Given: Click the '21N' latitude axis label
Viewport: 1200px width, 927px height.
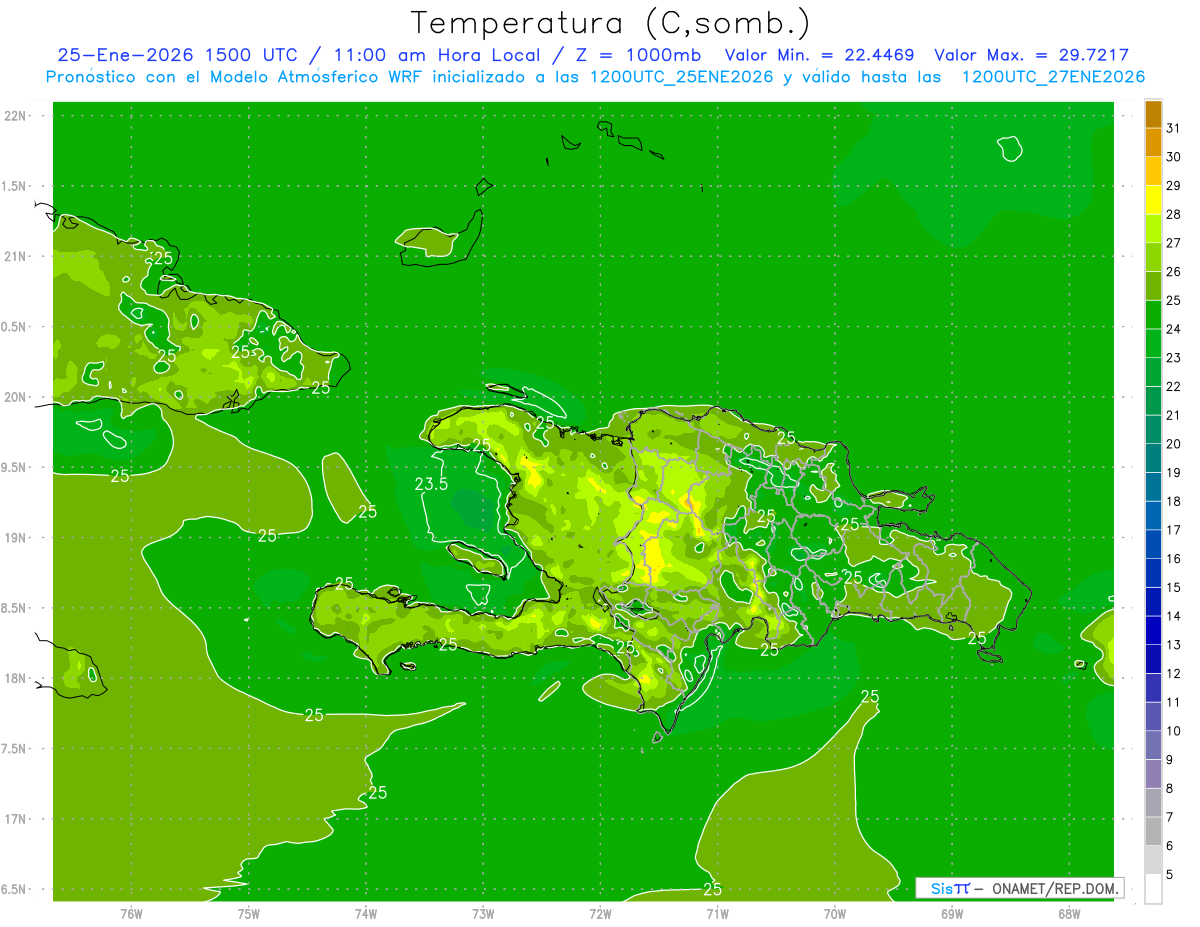Looking at the screenshot, I should [14, 257].
